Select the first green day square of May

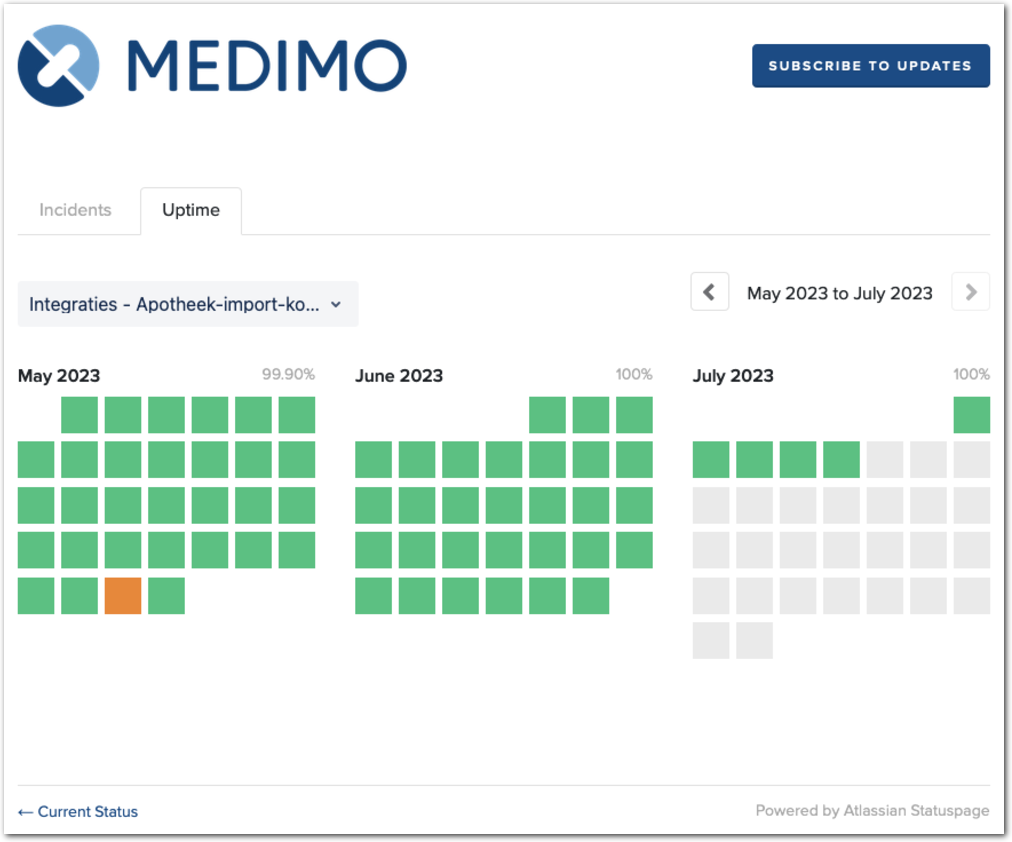(80, 415)
